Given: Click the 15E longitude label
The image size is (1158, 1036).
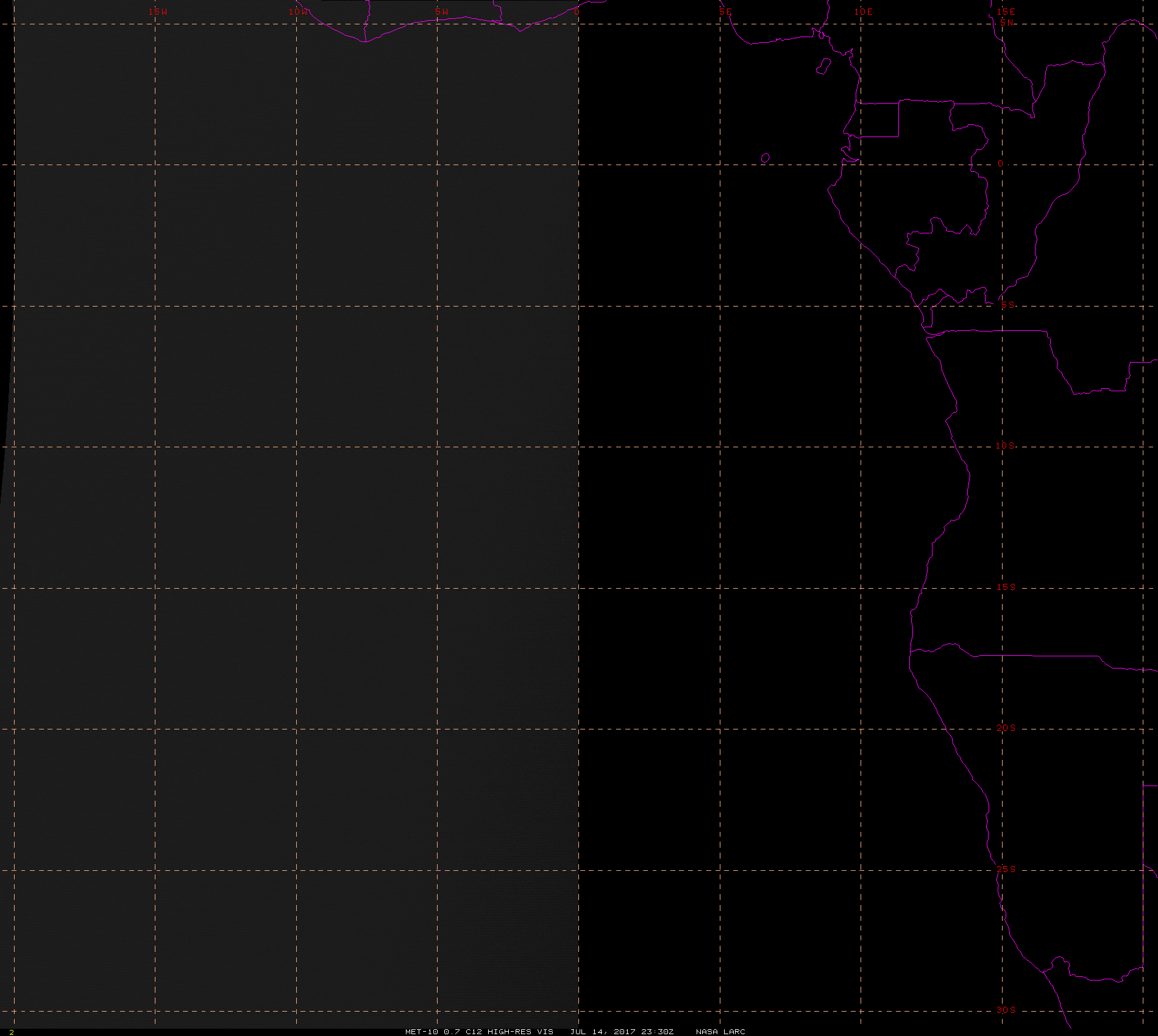Looking at the screenshot, I should (1006, 12).
